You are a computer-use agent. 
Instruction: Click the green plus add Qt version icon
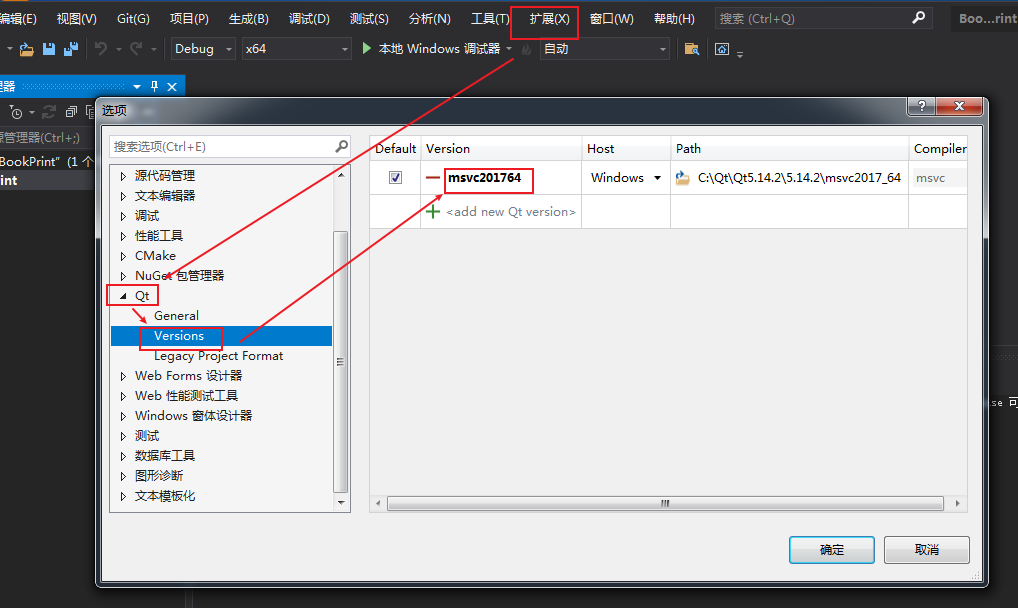433,211
